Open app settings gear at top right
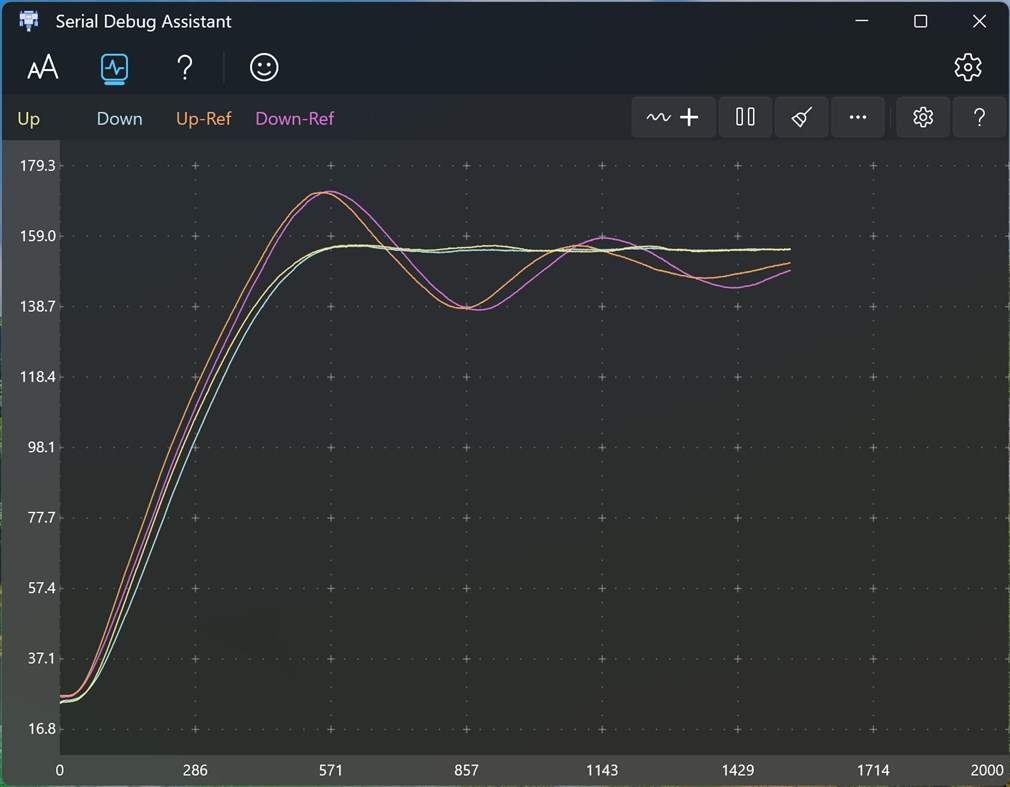Image resolution: width=1010 pixels, height=787 pixels. (967, 67)
